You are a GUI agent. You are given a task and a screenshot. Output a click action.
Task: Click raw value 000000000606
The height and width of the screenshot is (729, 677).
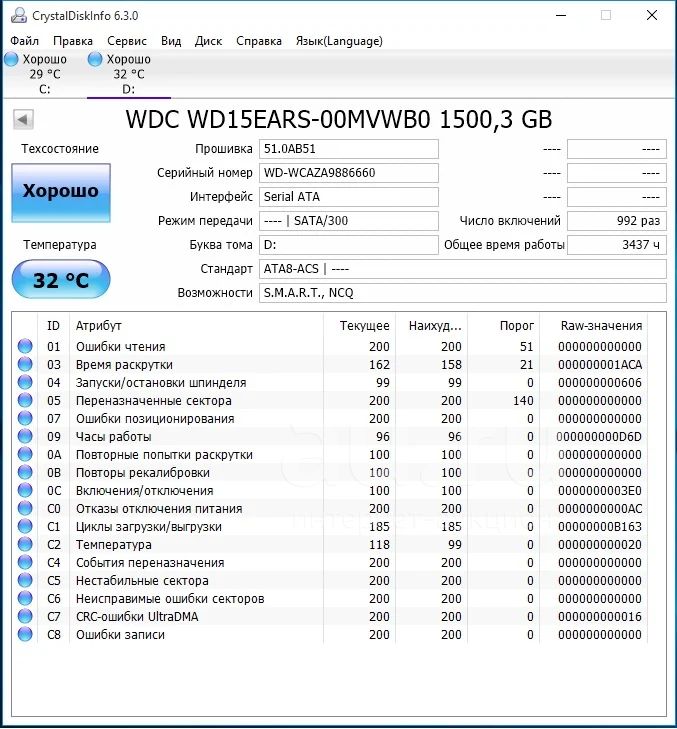point(600,383)
